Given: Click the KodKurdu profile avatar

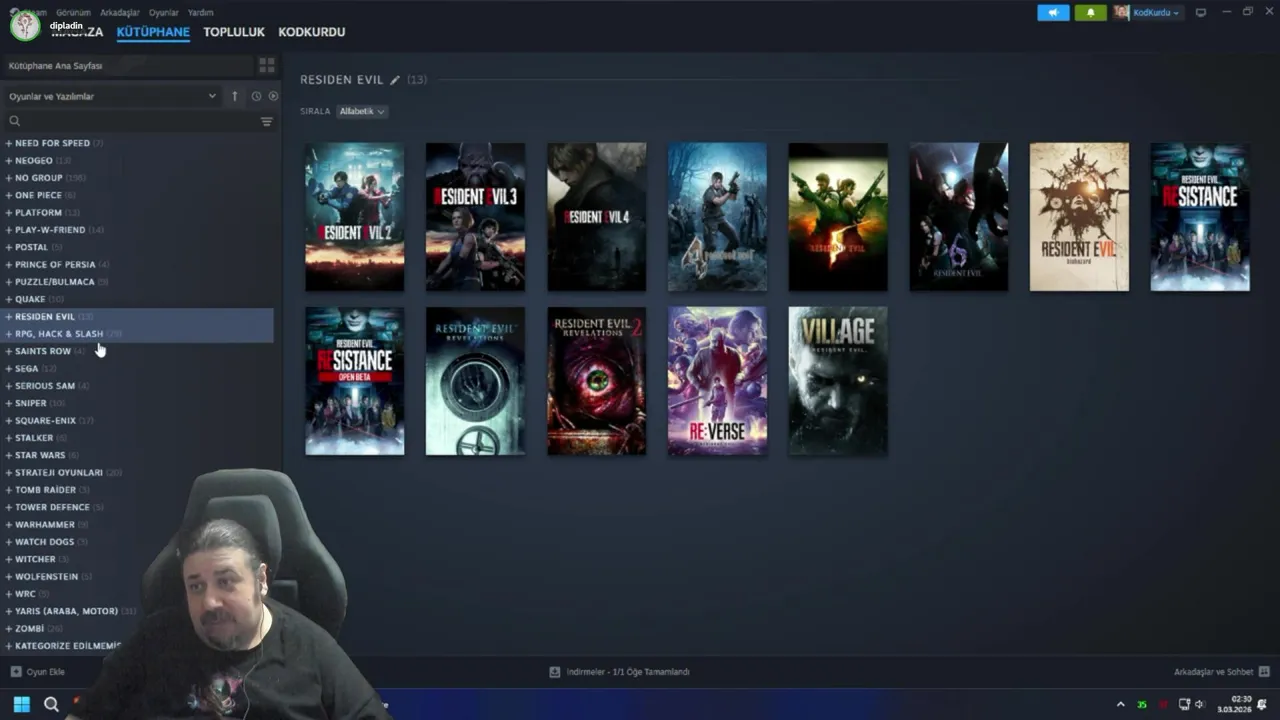Looking at the screenshot, I should [x=1122, y=12].
